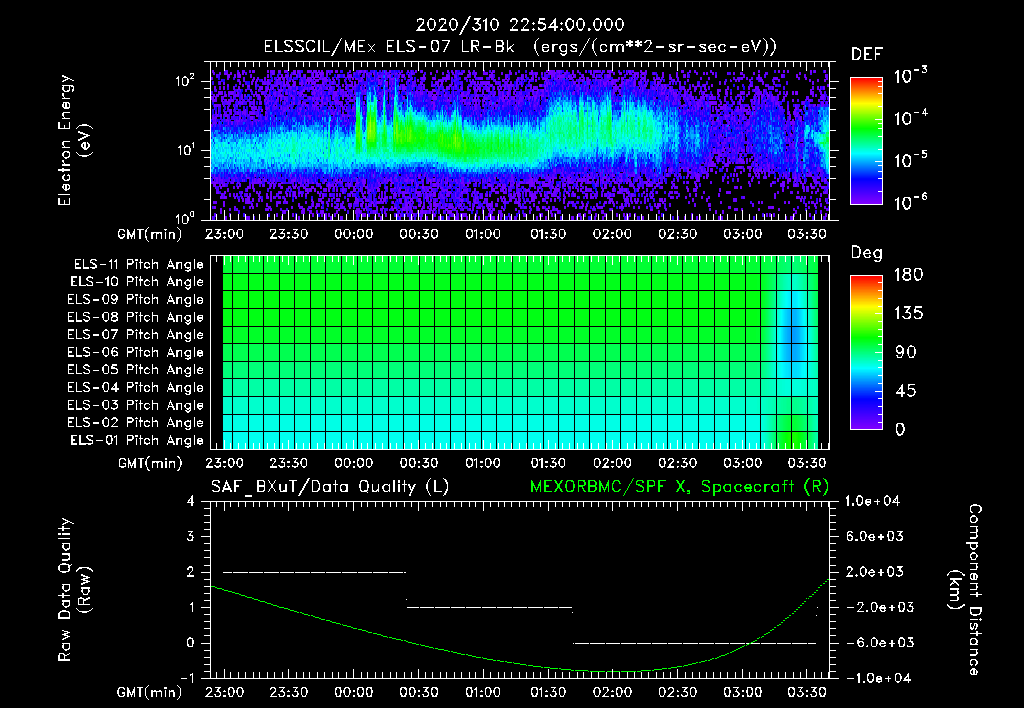Select the ELS-04 Pitch Angle row label
Viewport: 1024px width, 708px height.
point(135,387)
